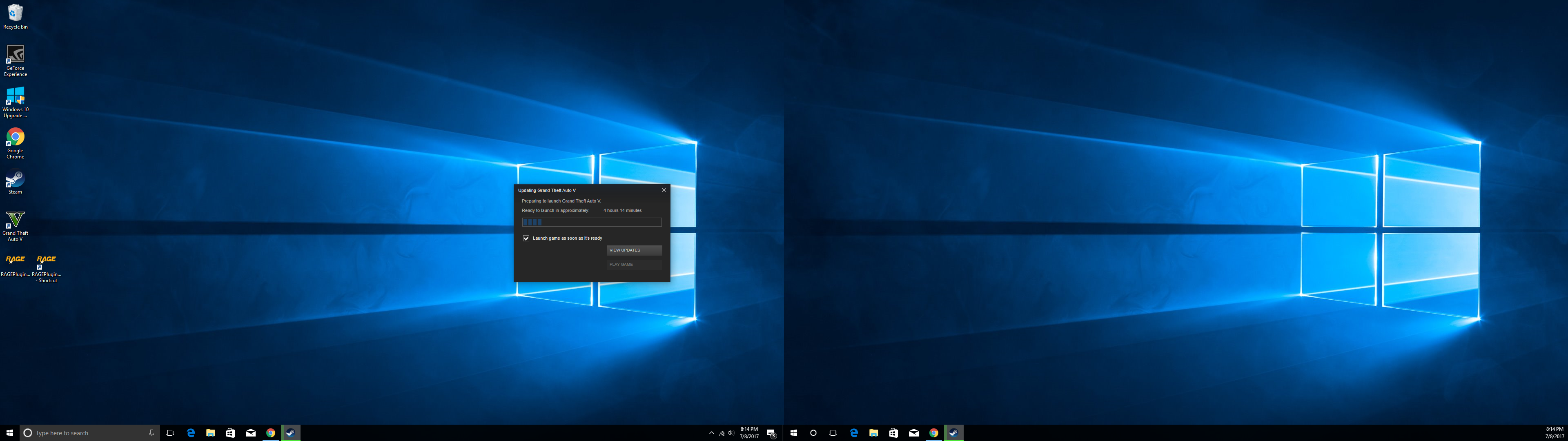
Task: Open the Start menu on left monitor
Action: tap(10, 433)
